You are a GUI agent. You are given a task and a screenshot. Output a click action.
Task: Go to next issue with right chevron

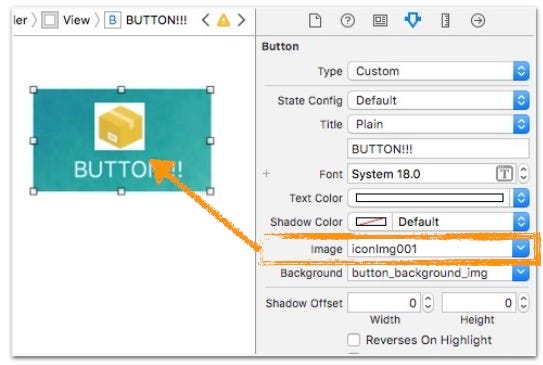241,20
